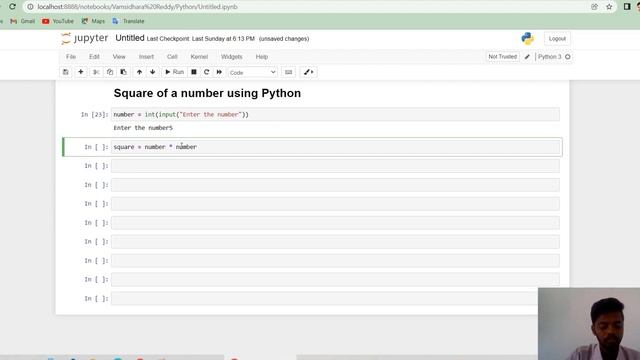
Task: Click the kernel idle circle indicator
Action: 567,57
